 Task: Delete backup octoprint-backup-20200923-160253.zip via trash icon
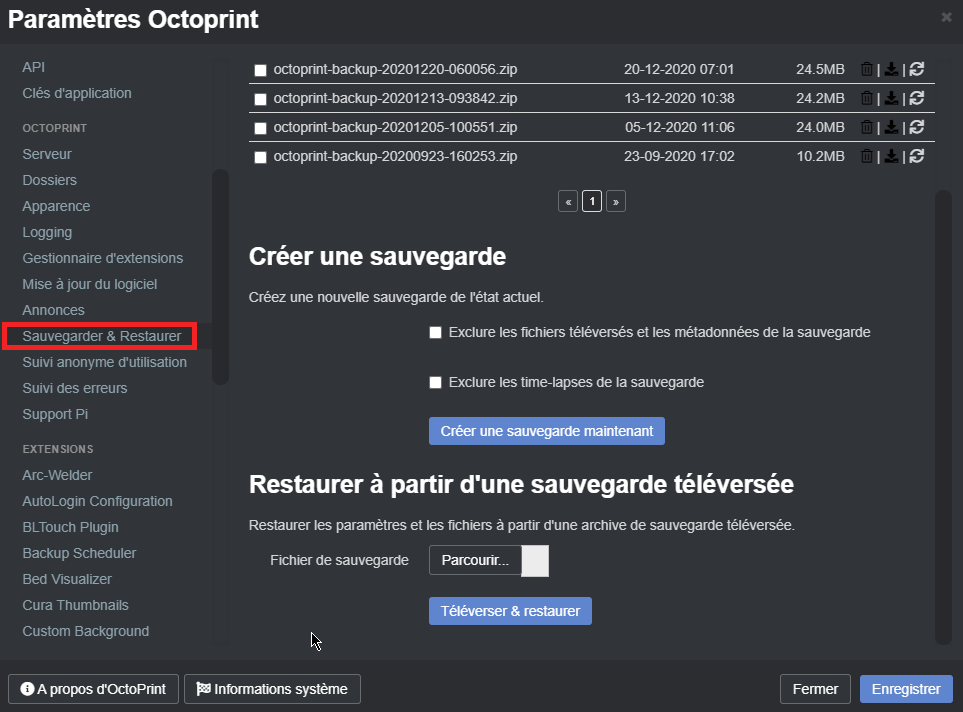click(x=867, y=156)
